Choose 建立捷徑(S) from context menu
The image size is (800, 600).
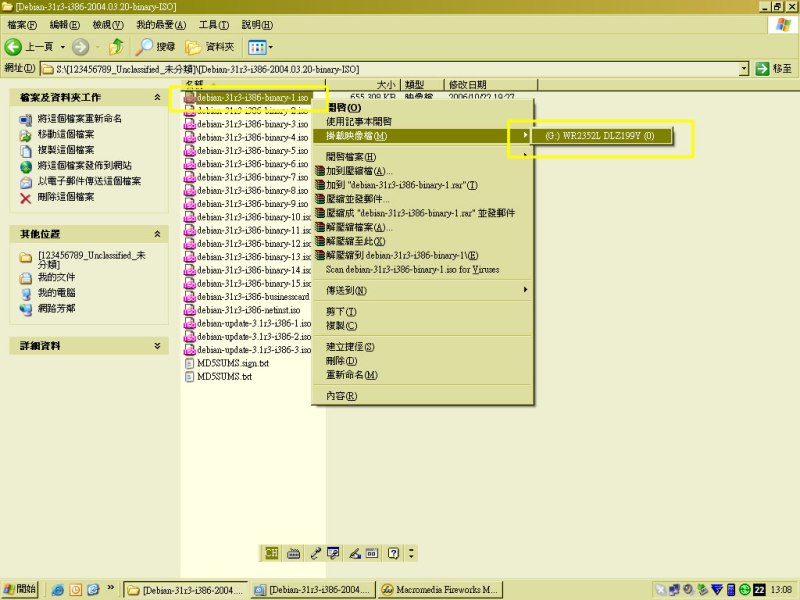coord(422,347)
